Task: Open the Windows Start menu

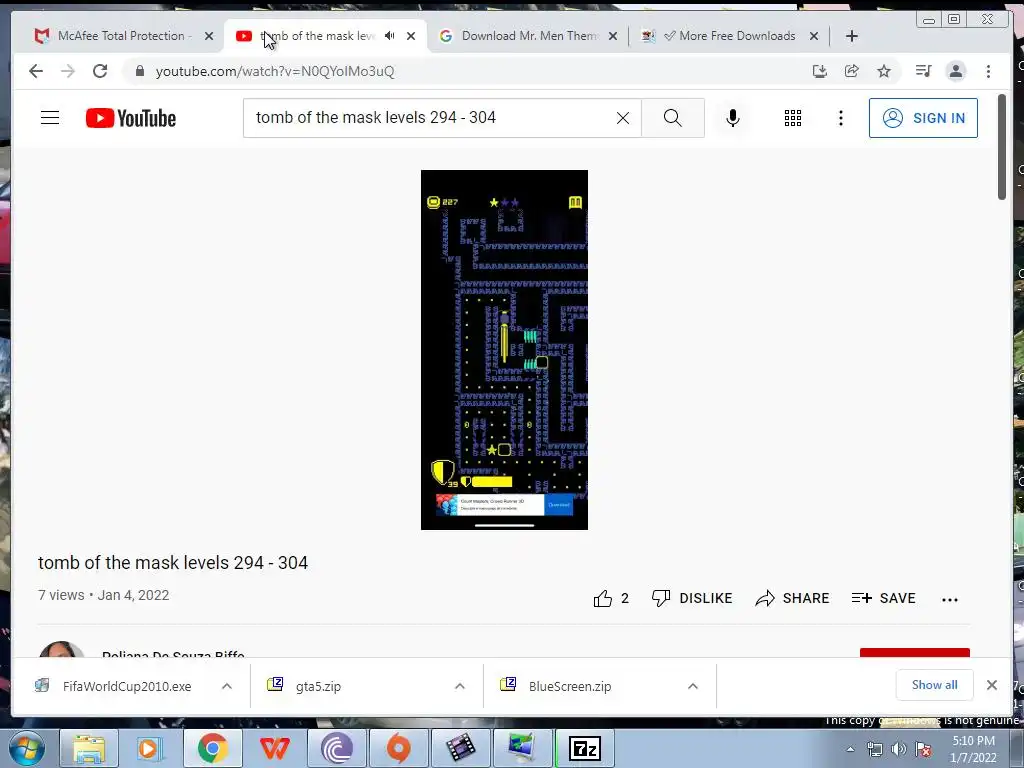Action: pyautogui.click(x=27, y=748)
